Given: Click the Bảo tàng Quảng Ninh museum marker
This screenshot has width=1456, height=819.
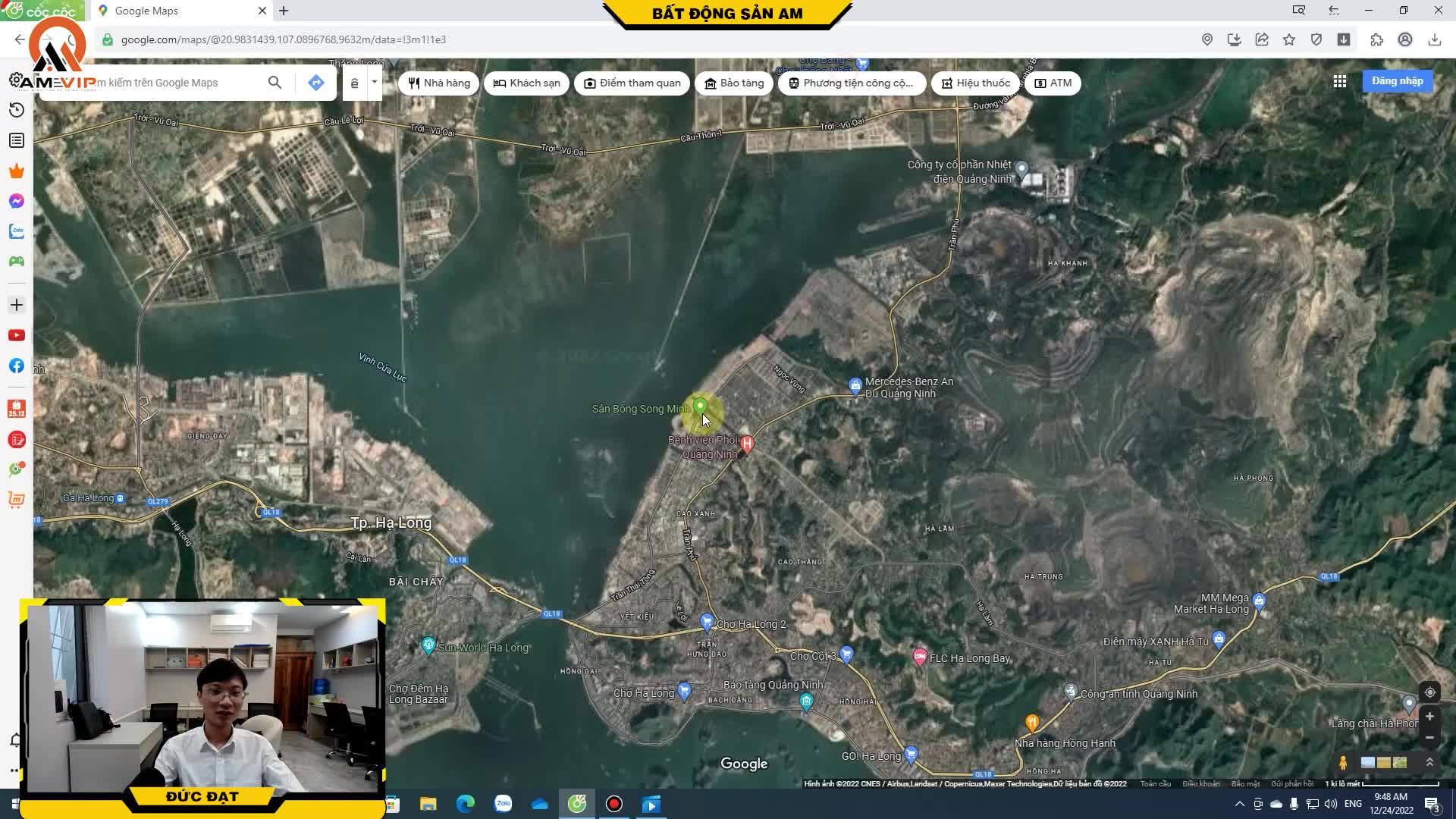Looking at the screenshot, I should tap(806, 701).
